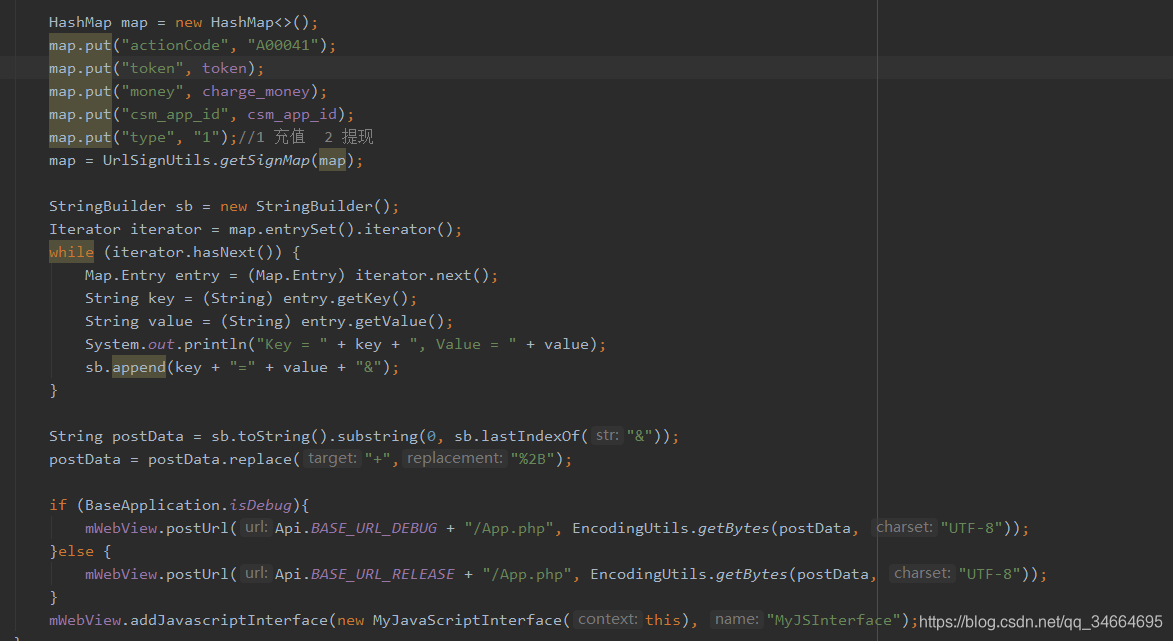The height and width of the screenshot is (641, 1173).
Task: Click the charge_money variable
Action: pyautogui.click(x=256, y=91)
